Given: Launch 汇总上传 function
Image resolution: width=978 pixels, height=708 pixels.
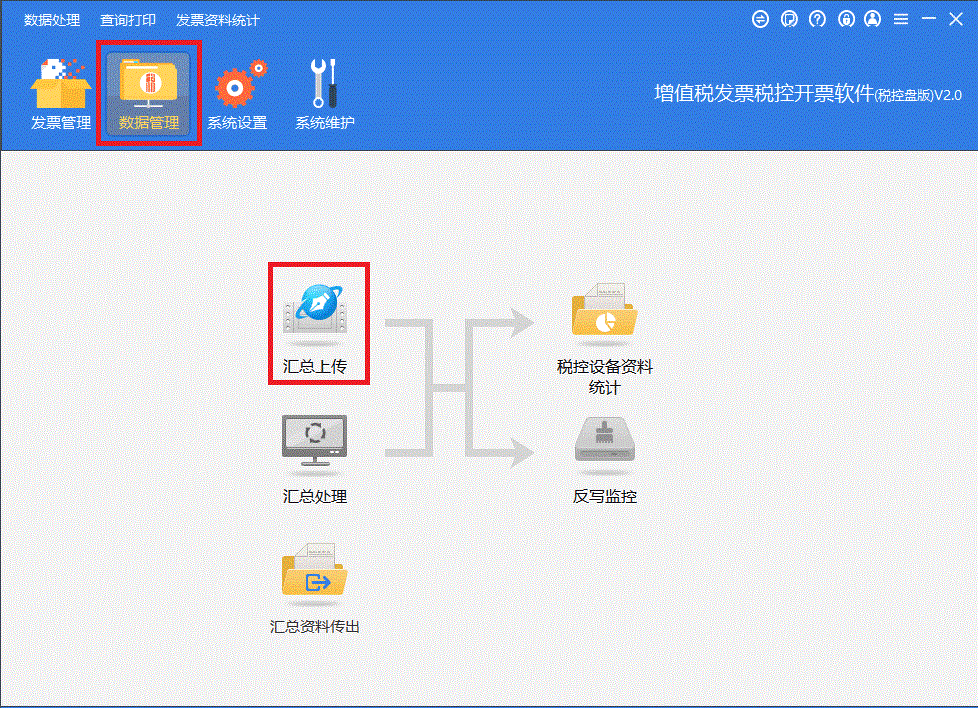Looking at the screenshot, I should tap(315, 327).
